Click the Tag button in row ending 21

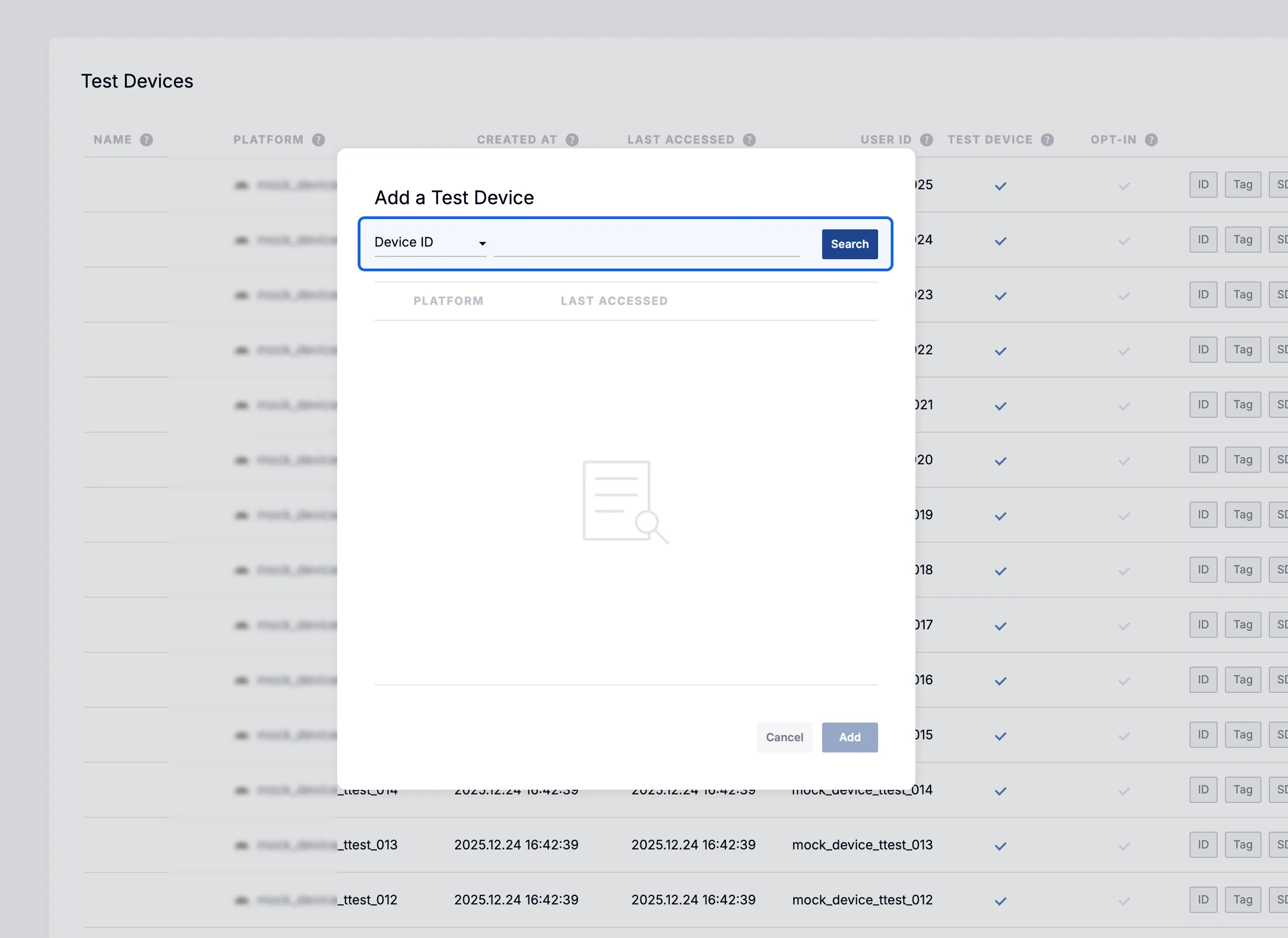point(1243,405)
